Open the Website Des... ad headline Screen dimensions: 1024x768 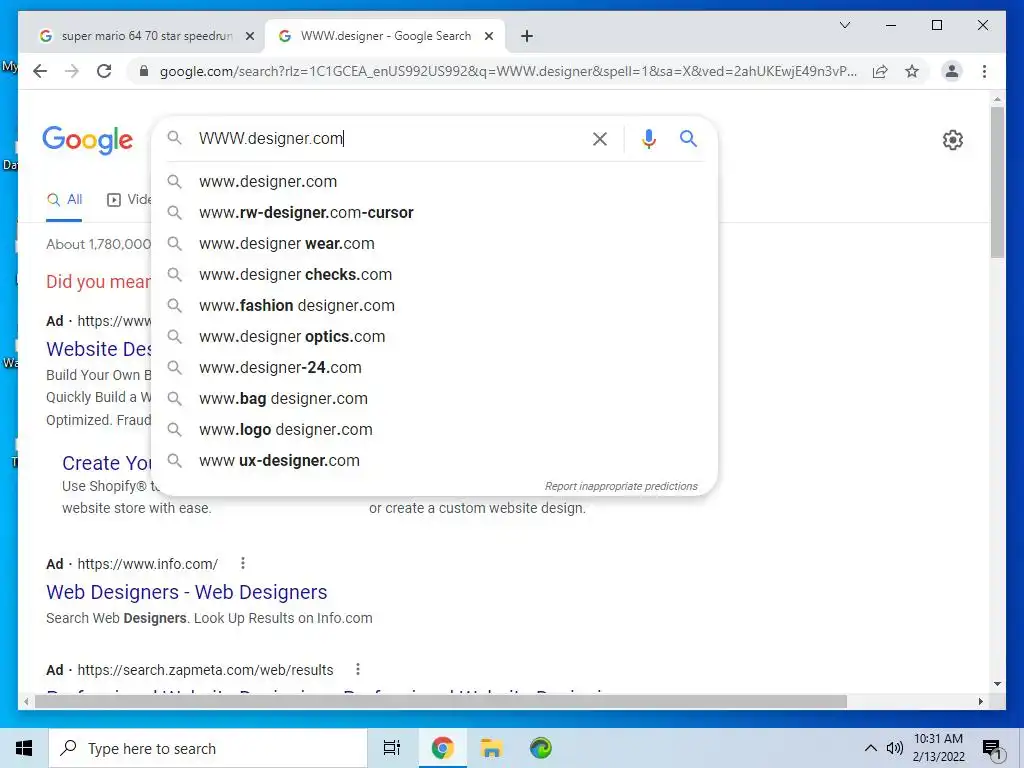pos(99,349)
